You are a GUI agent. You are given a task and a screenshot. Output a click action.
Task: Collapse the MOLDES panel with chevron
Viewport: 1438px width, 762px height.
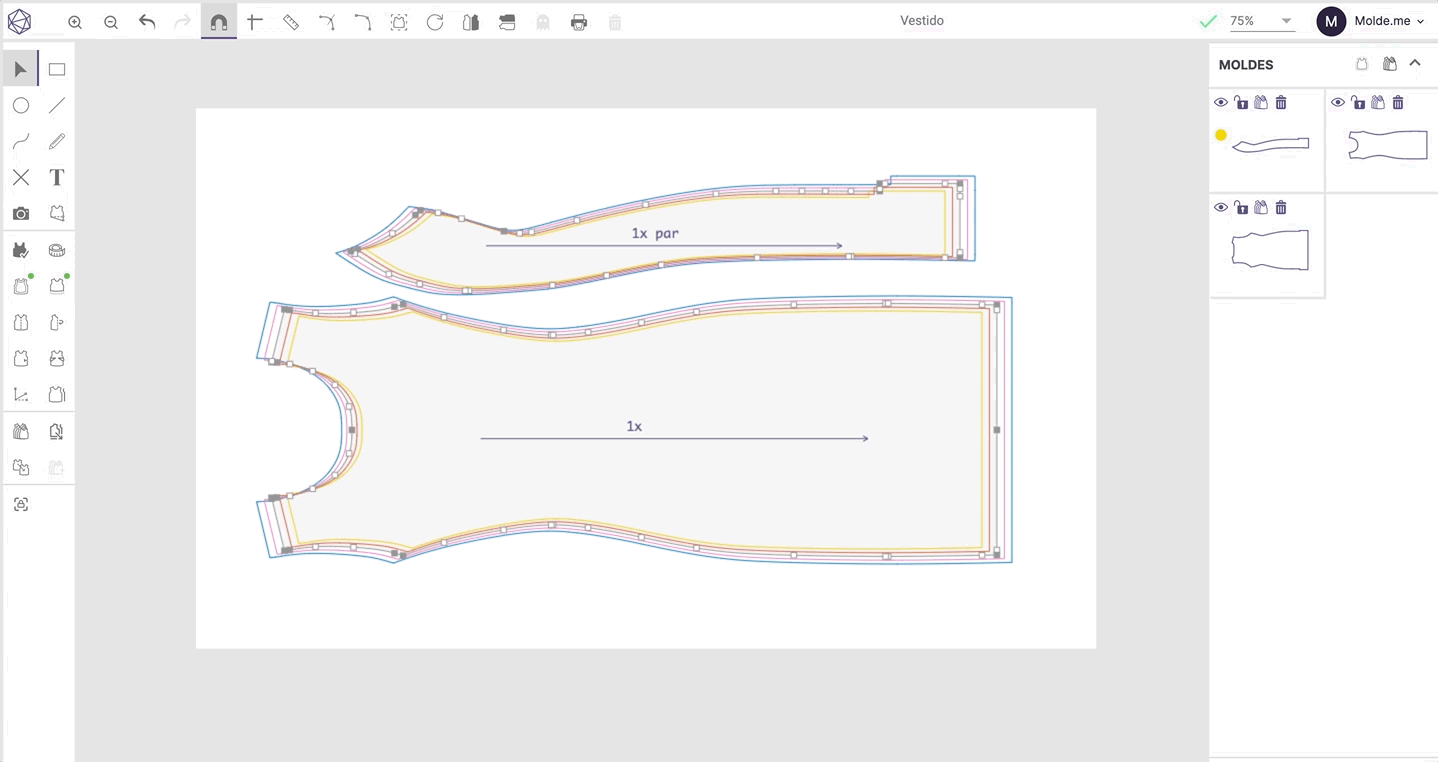click(1415, 64)
